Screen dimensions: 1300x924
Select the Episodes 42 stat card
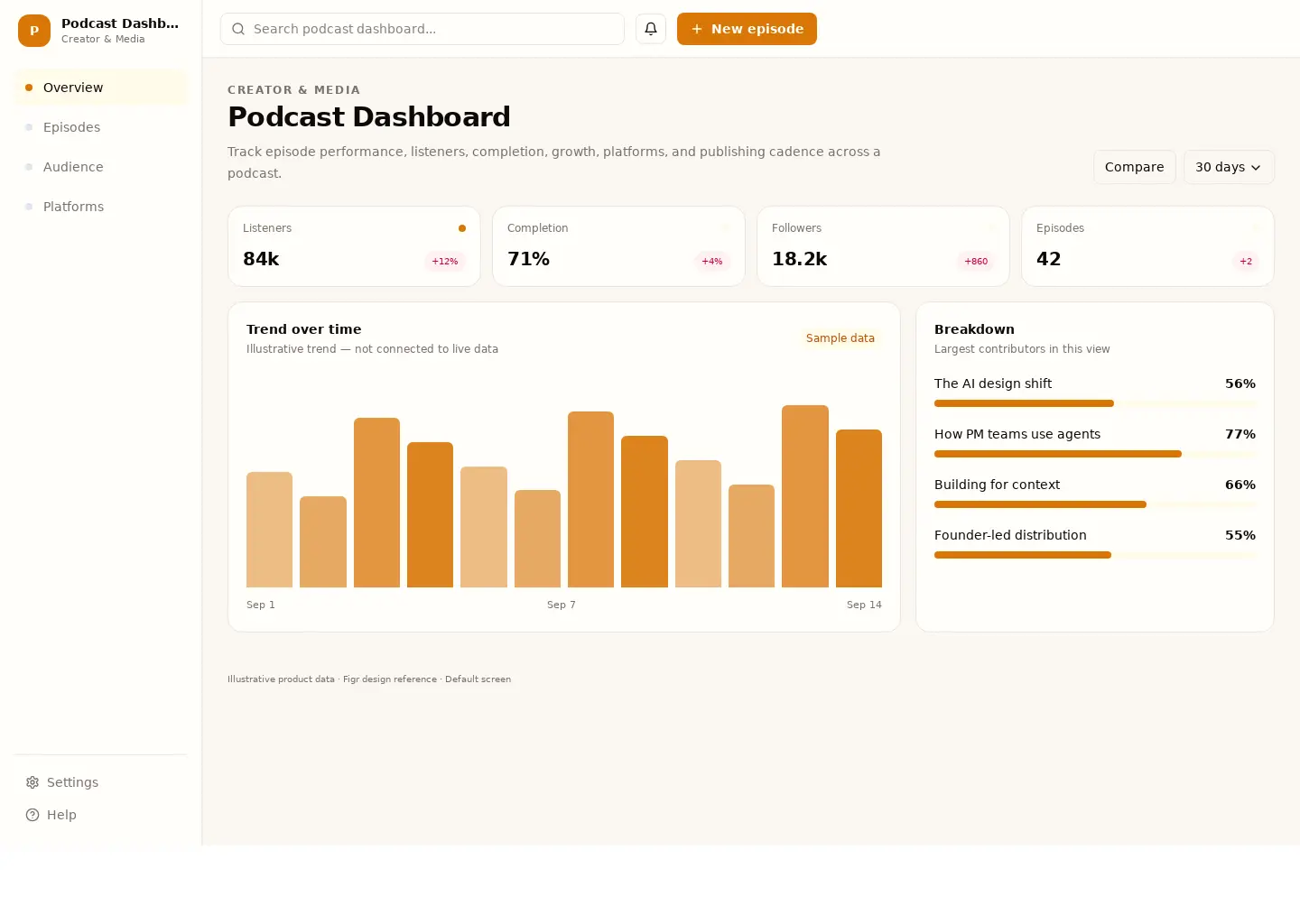pos(1147,246)
